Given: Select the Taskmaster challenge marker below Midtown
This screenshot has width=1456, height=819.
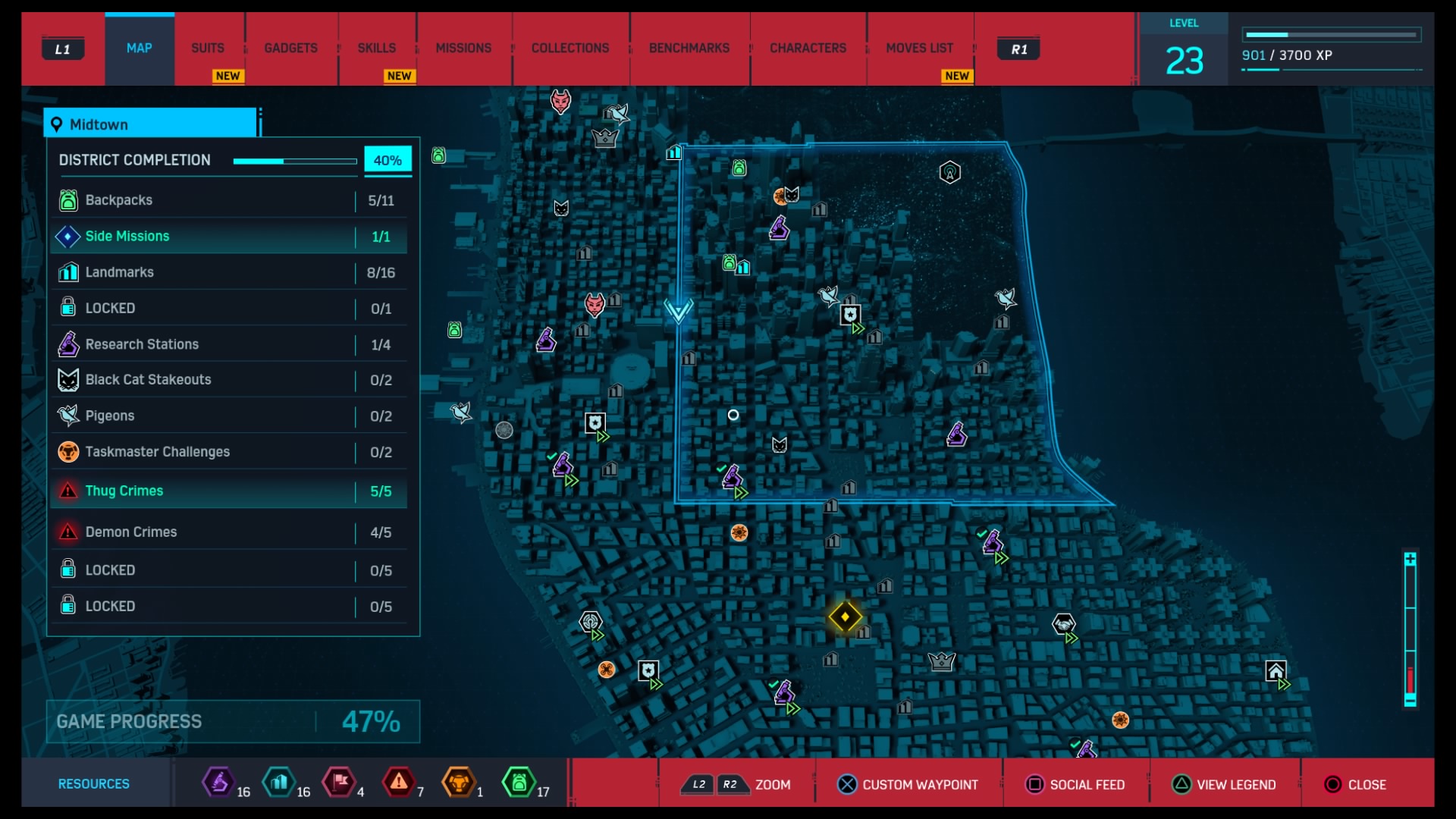Looking at the screenshot, I should tap(739, 532).
